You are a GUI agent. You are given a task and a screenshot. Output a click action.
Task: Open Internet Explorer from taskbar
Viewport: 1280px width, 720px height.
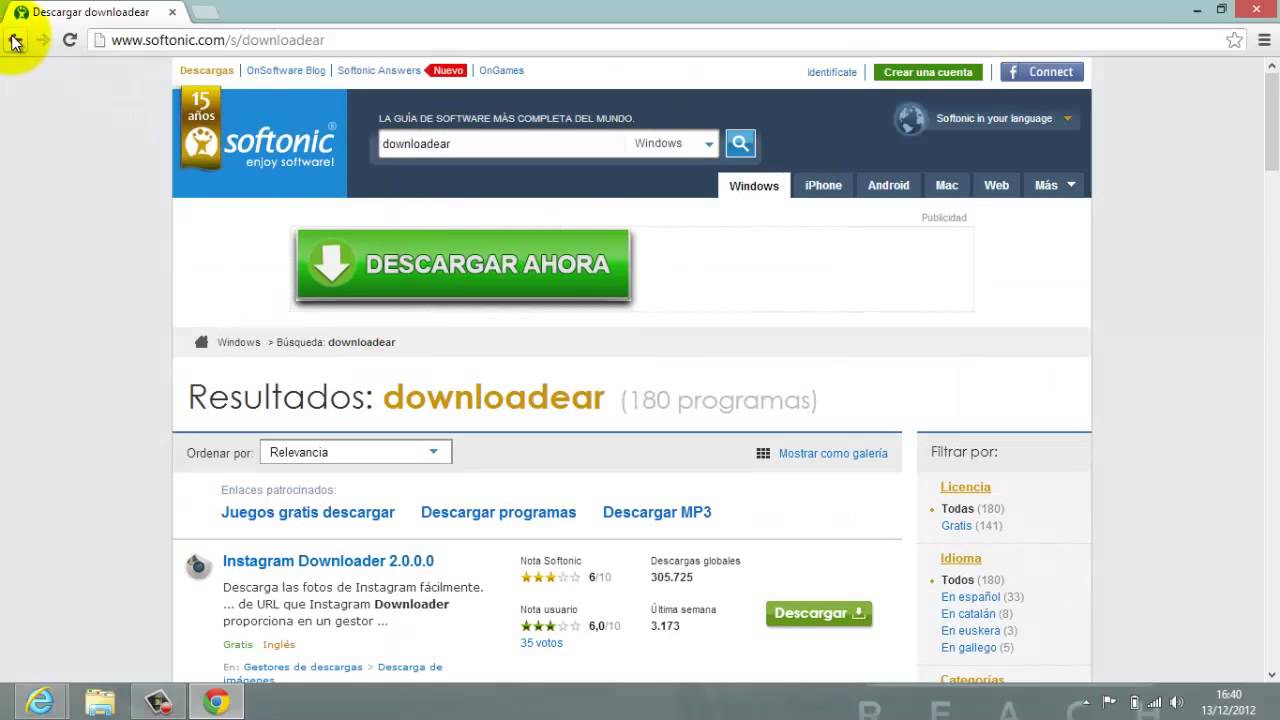pos(40,702)
